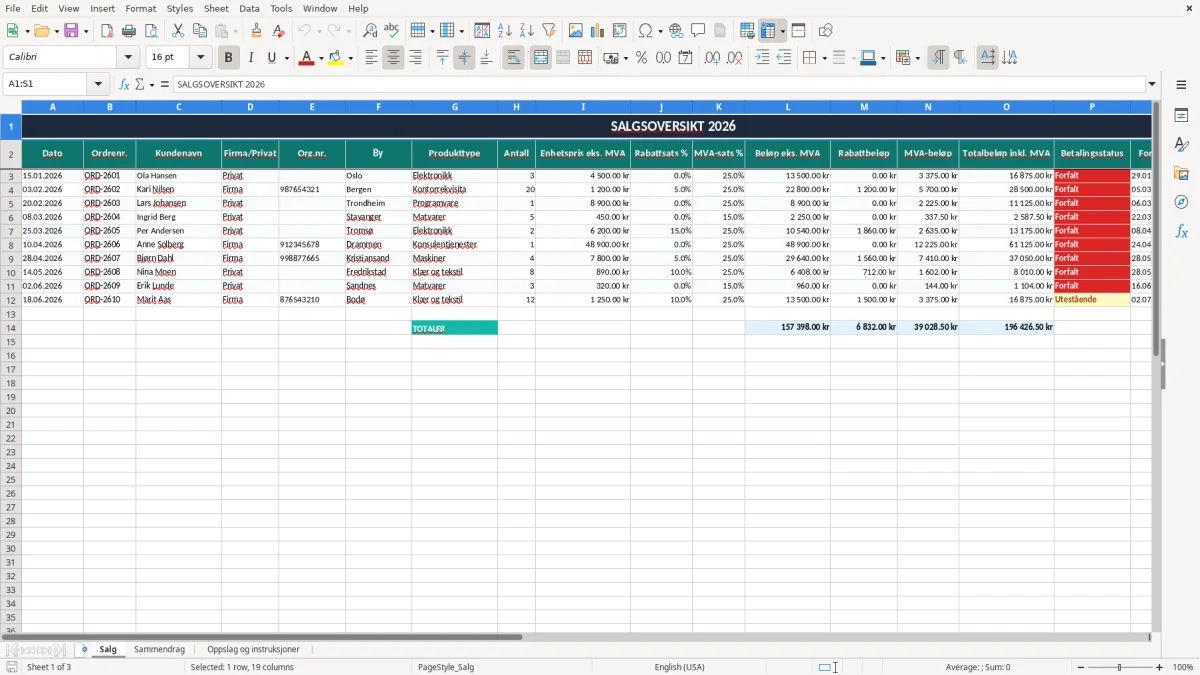Insert special character omega icon
This screenshot has width=1200, height=675.
click(x=646, y=31)
